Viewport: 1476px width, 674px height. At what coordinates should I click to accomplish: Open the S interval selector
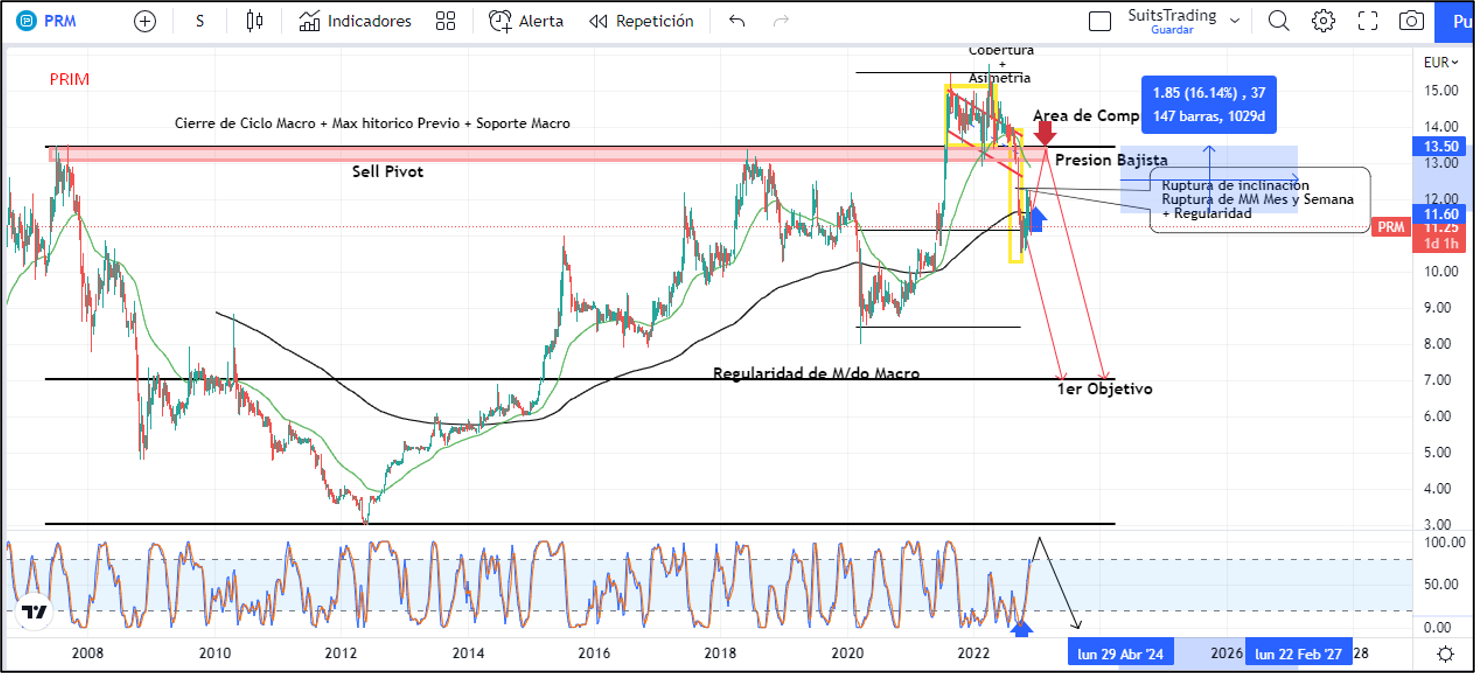[200, 21]
